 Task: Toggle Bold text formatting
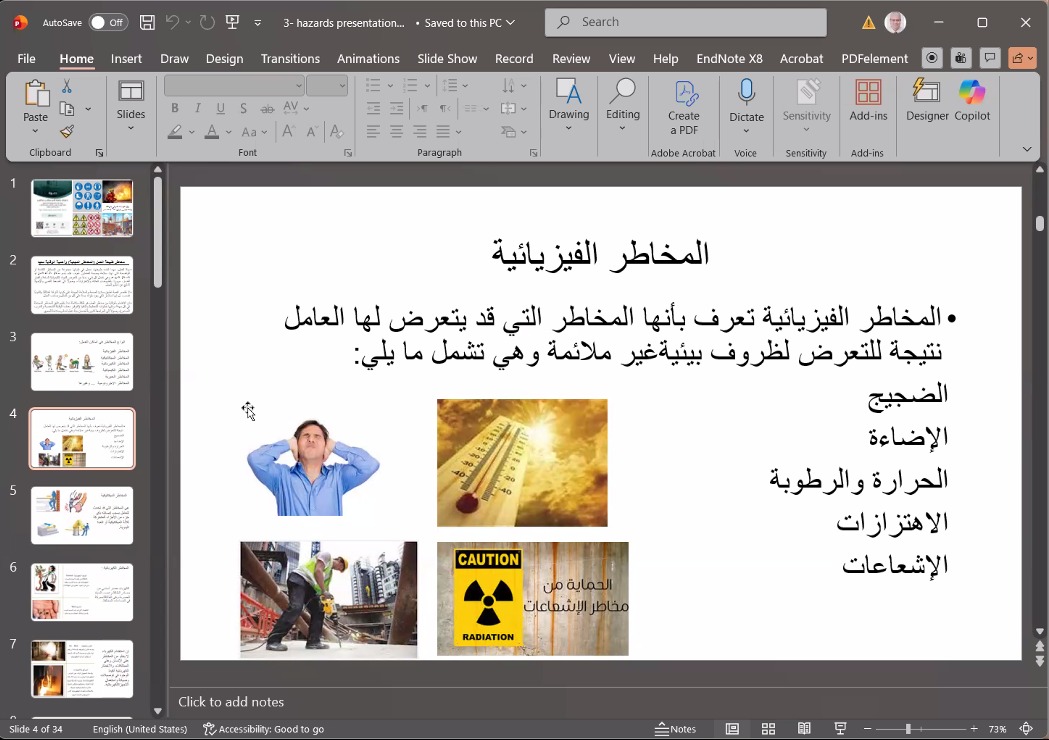point(175,108)
